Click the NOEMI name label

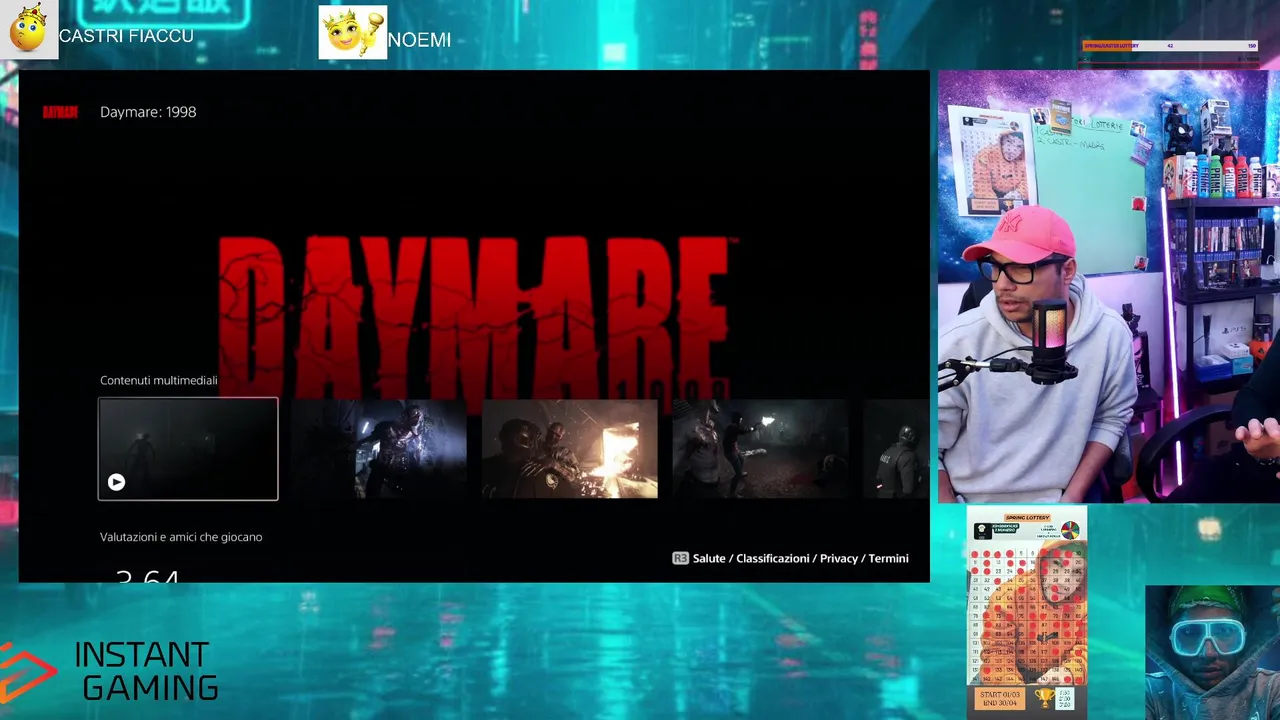pos(419,40)
